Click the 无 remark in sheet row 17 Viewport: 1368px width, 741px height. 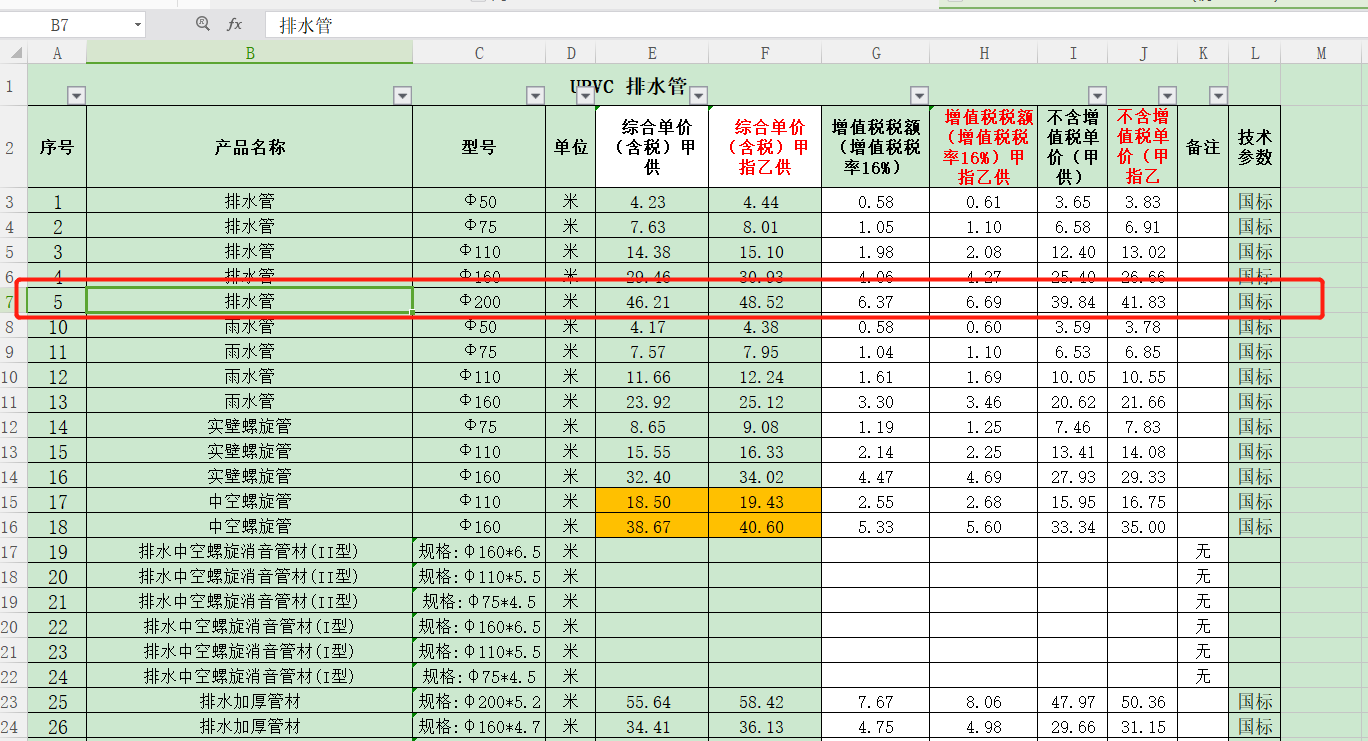pos(1203,551)
